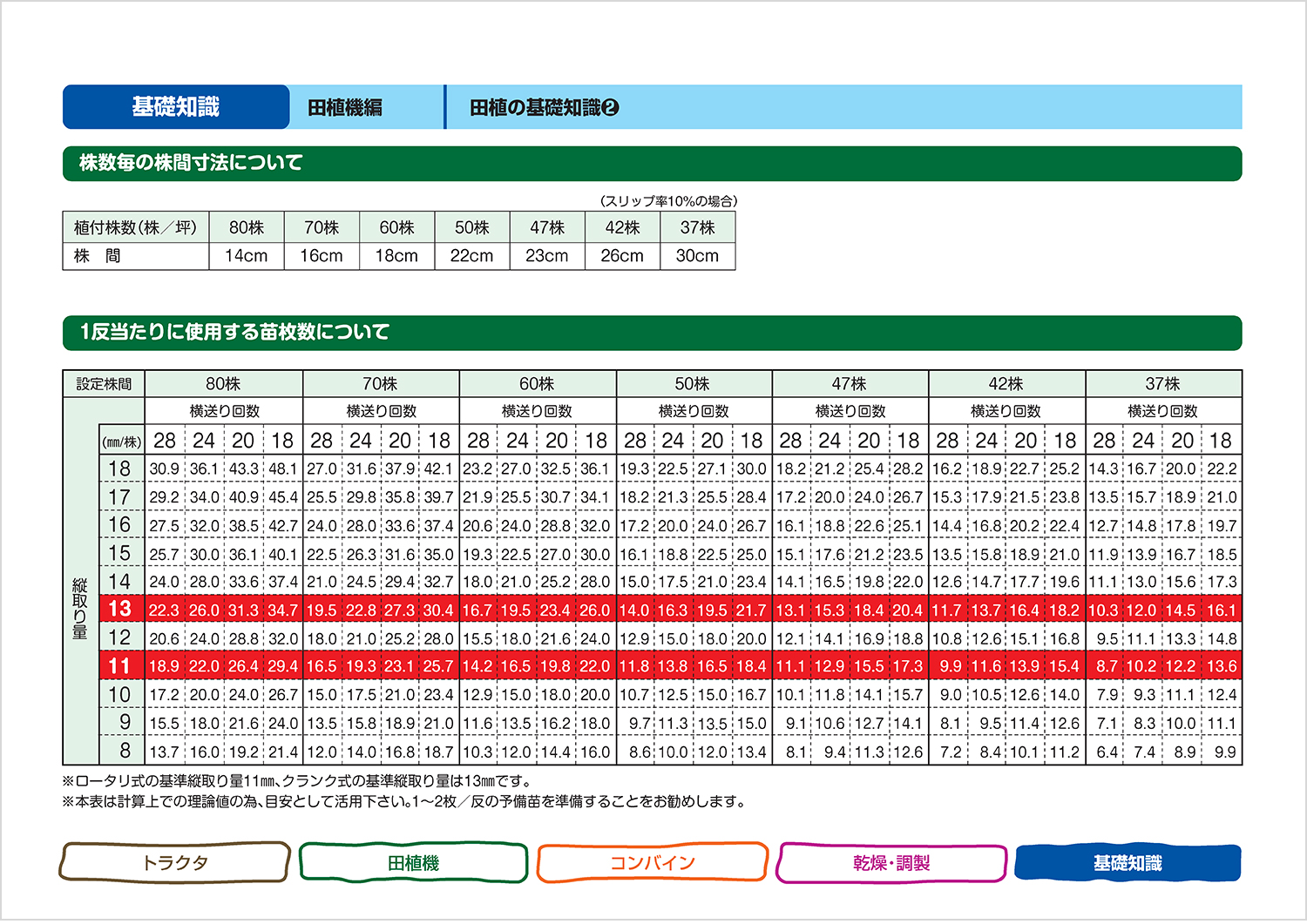Select the 18cm cell
The height and width of the screenshot is (924, 1307).
tap(396, 256)
